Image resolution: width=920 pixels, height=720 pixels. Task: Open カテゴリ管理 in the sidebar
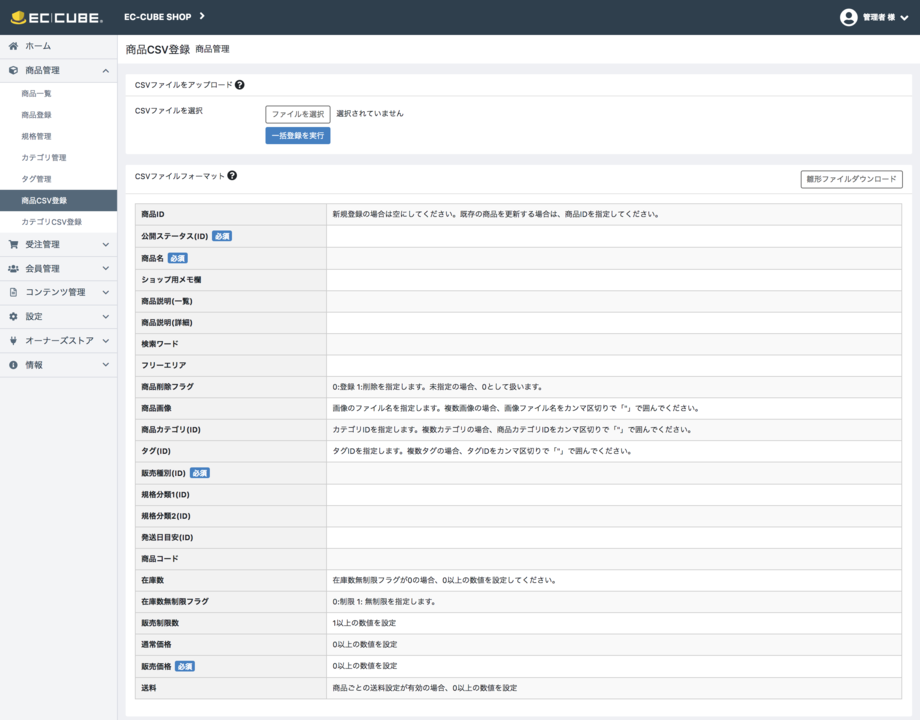[44, 157]
